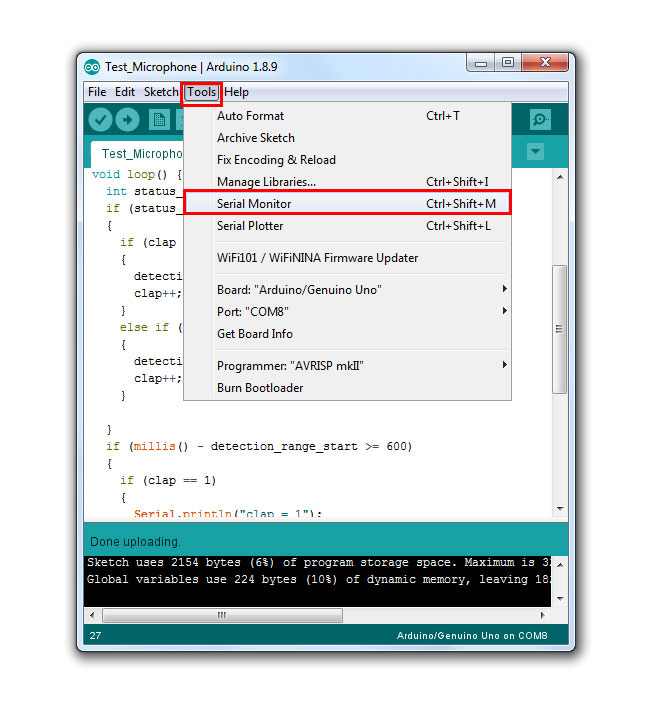Click the Upload arrow toolbar icon

coord(128,120)
